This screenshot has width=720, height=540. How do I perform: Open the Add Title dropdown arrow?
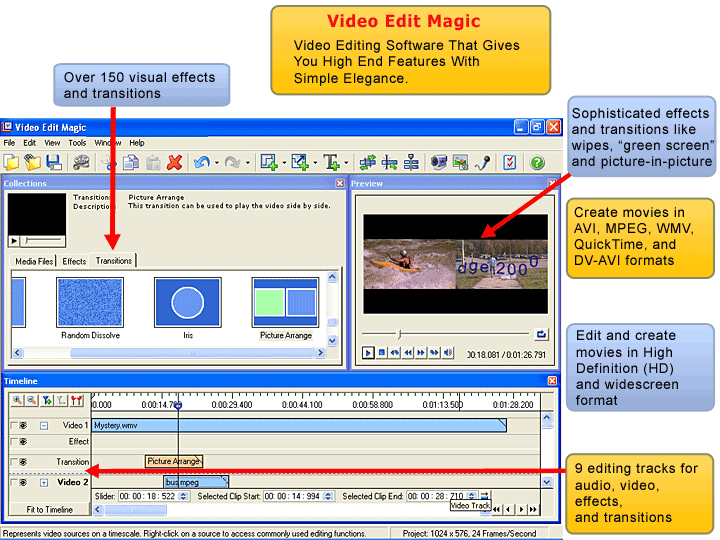[x=346, y=162]
